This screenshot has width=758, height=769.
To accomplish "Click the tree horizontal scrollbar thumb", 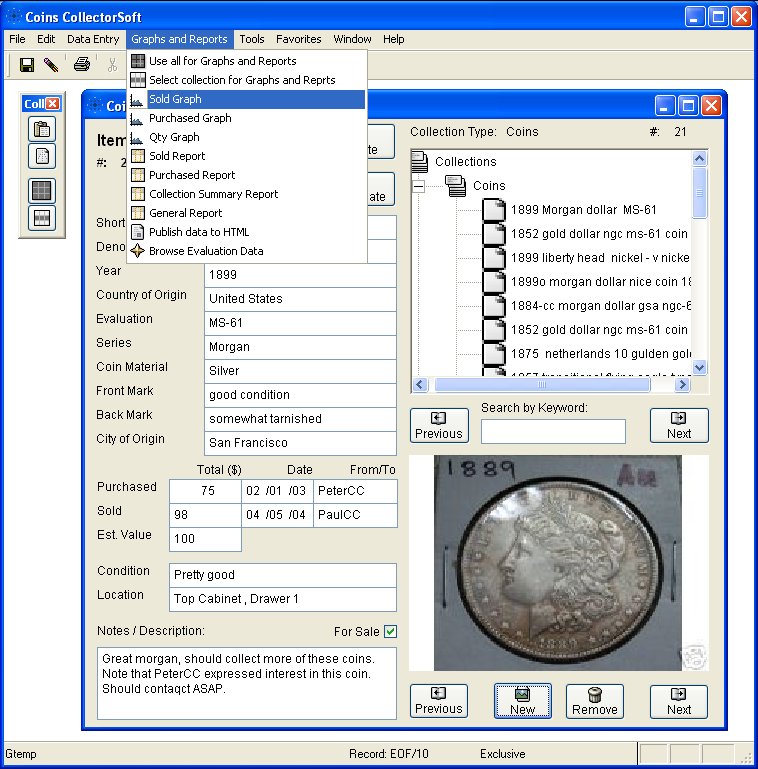I will [x=542, y=384].
